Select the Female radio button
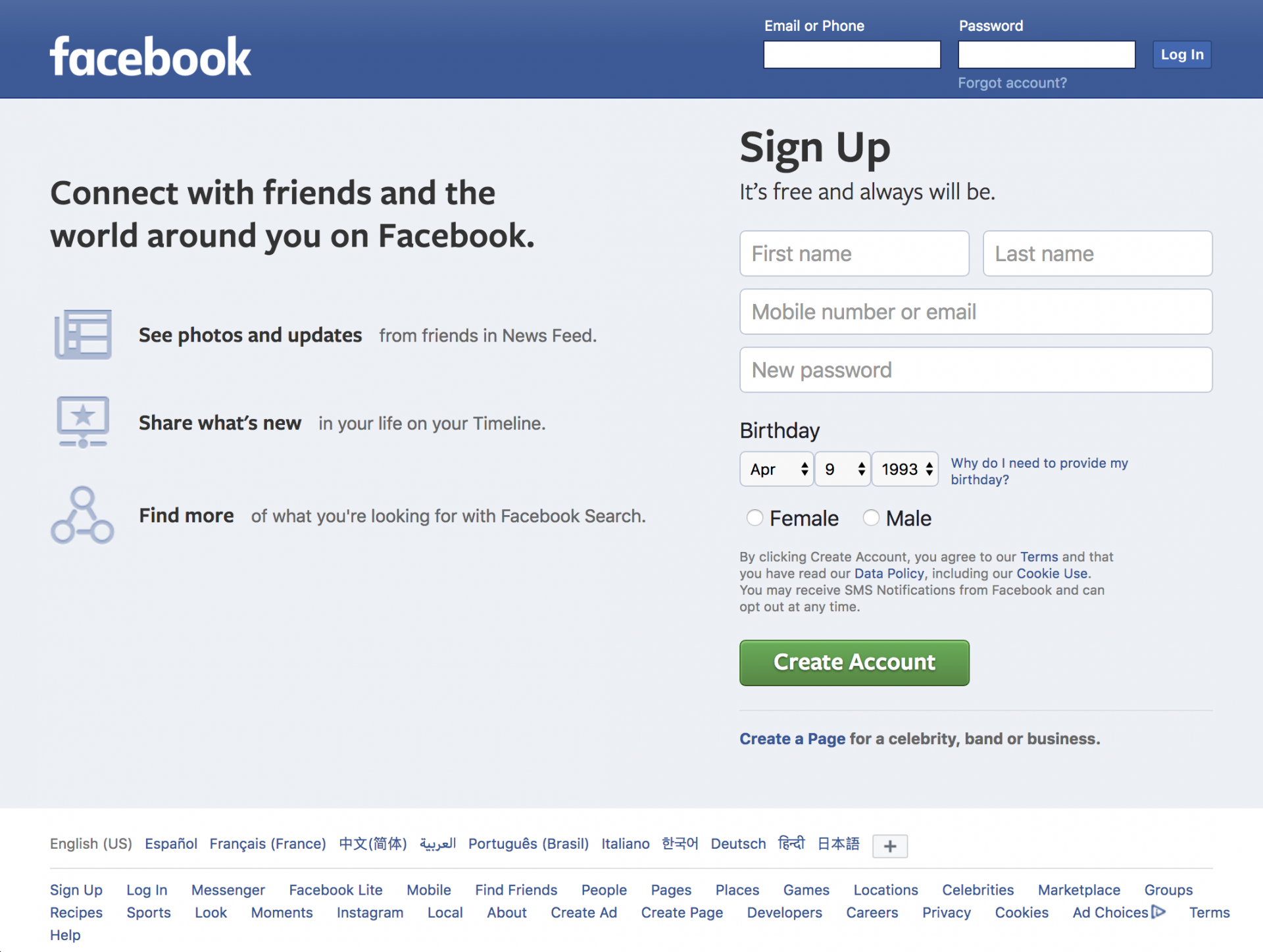The width and height of the screenshot is (1263, 952). [x=755, y=518]
